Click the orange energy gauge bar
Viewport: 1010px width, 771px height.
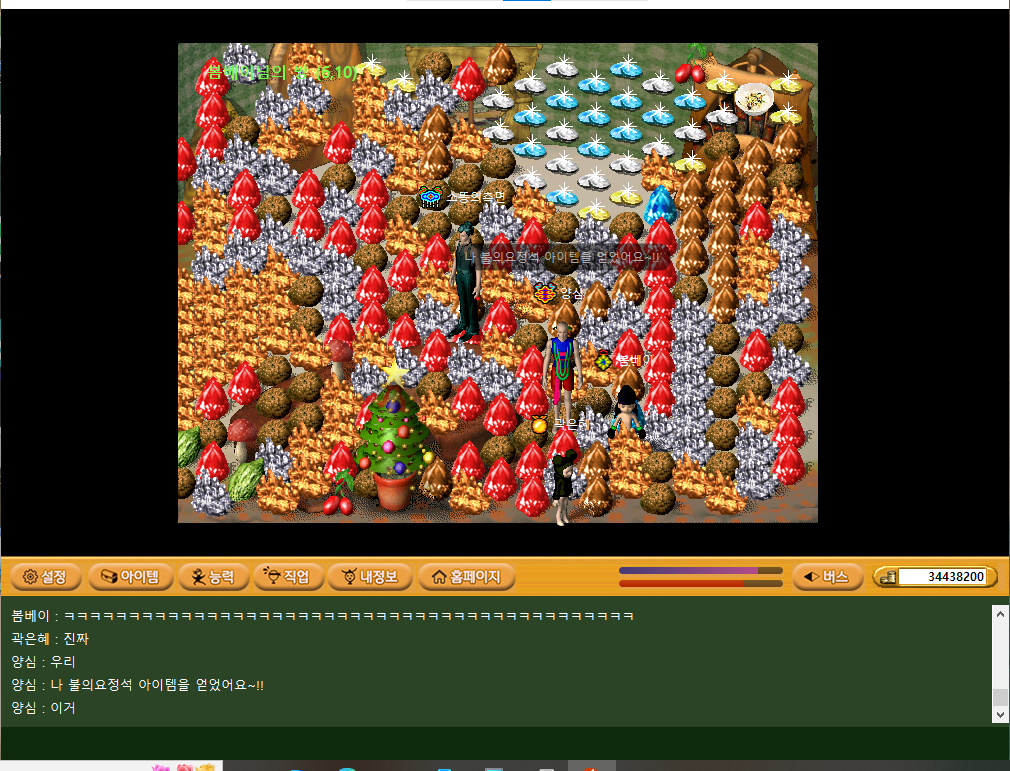pos(700,583)
